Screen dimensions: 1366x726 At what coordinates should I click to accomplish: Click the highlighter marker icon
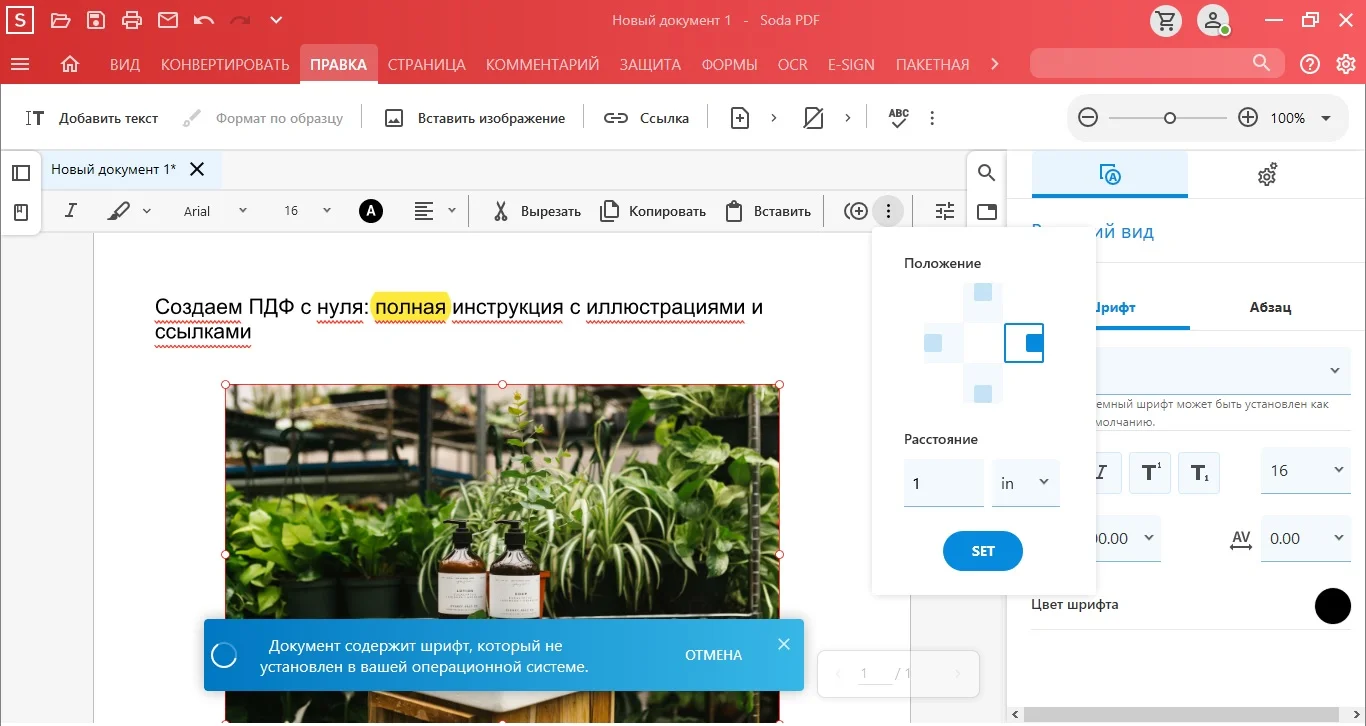pyautogui.click(x=119, y=211)
